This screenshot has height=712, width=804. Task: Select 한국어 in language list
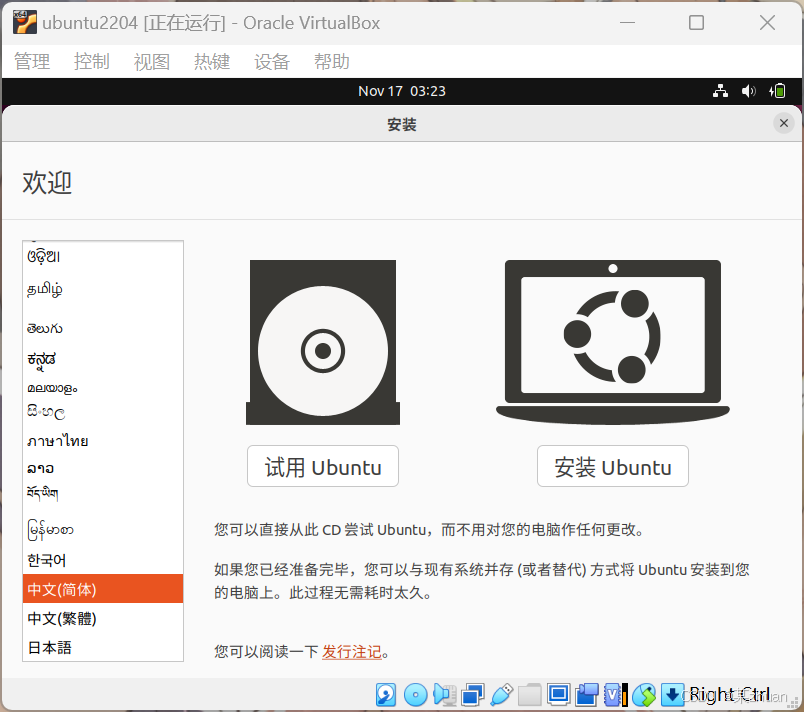click(x=103, y=560)
